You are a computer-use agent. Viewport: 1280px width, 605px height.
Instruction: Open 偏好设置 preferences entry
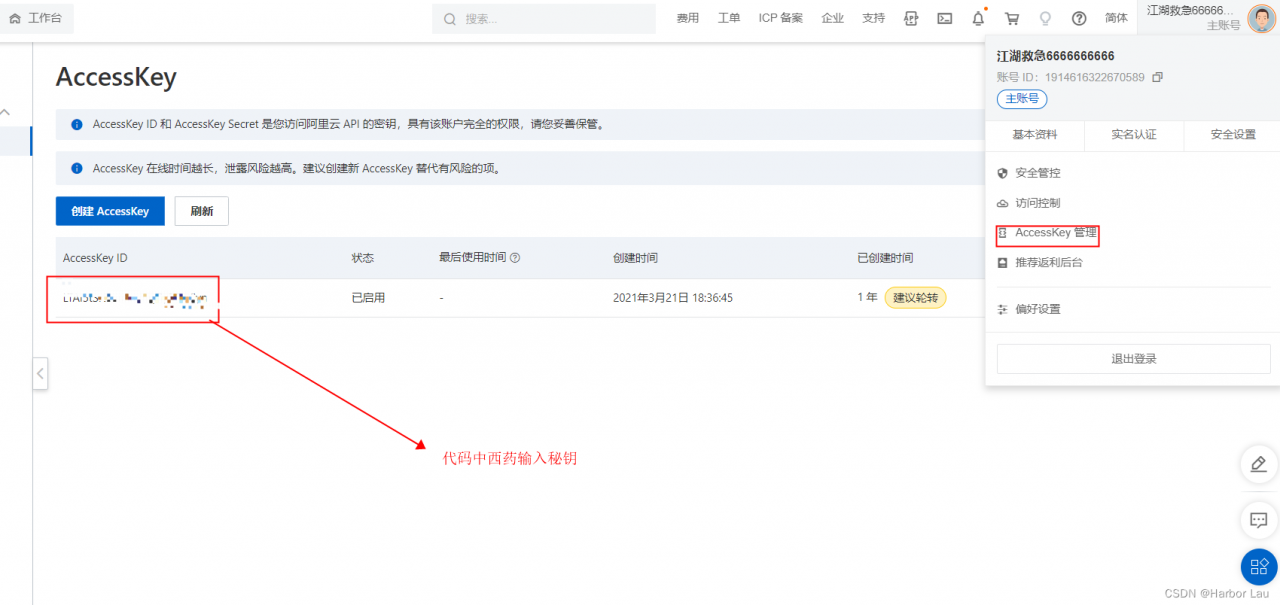tap(1038, 309)
